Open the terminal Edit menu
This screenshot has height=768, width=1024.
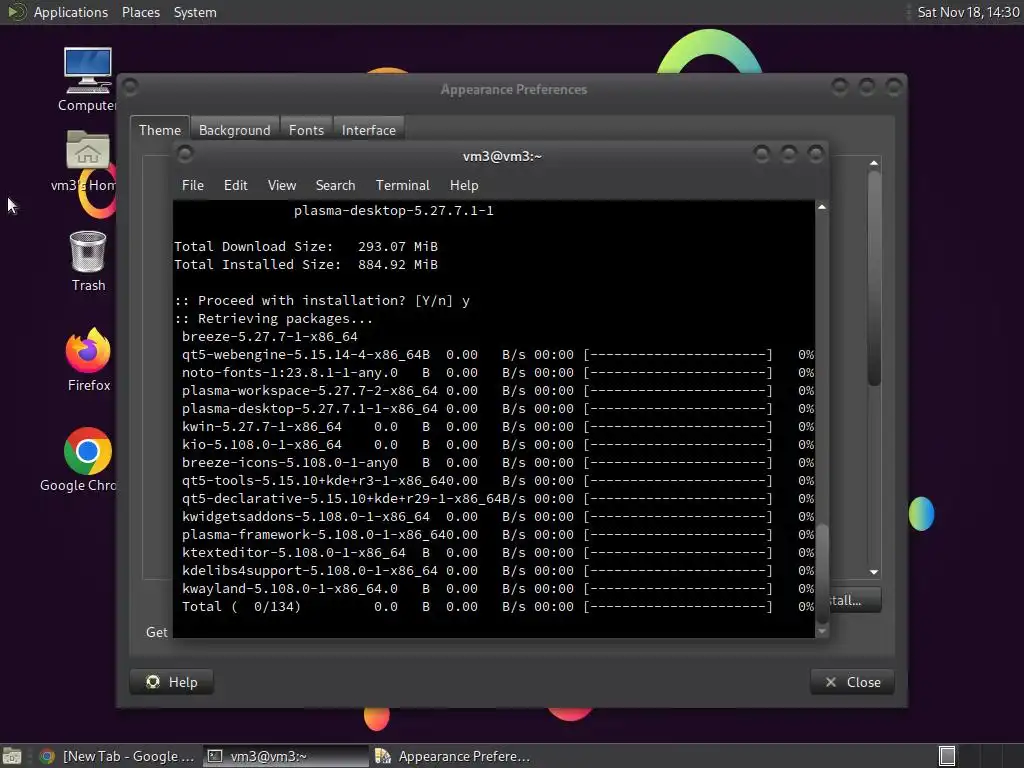coord(236,185)
